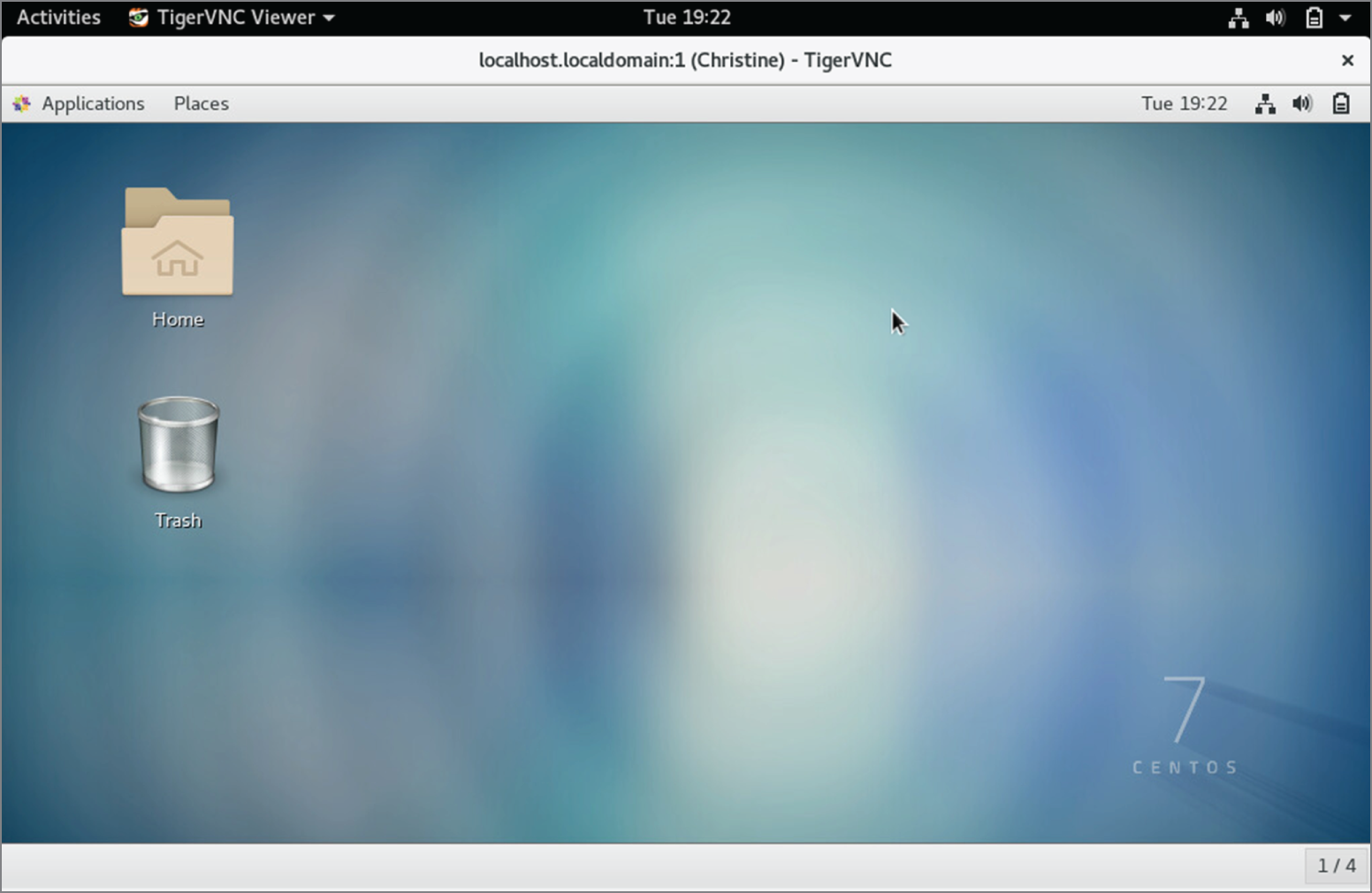
Task: Click the host top bar volume icon
Action: point(1275,18)
